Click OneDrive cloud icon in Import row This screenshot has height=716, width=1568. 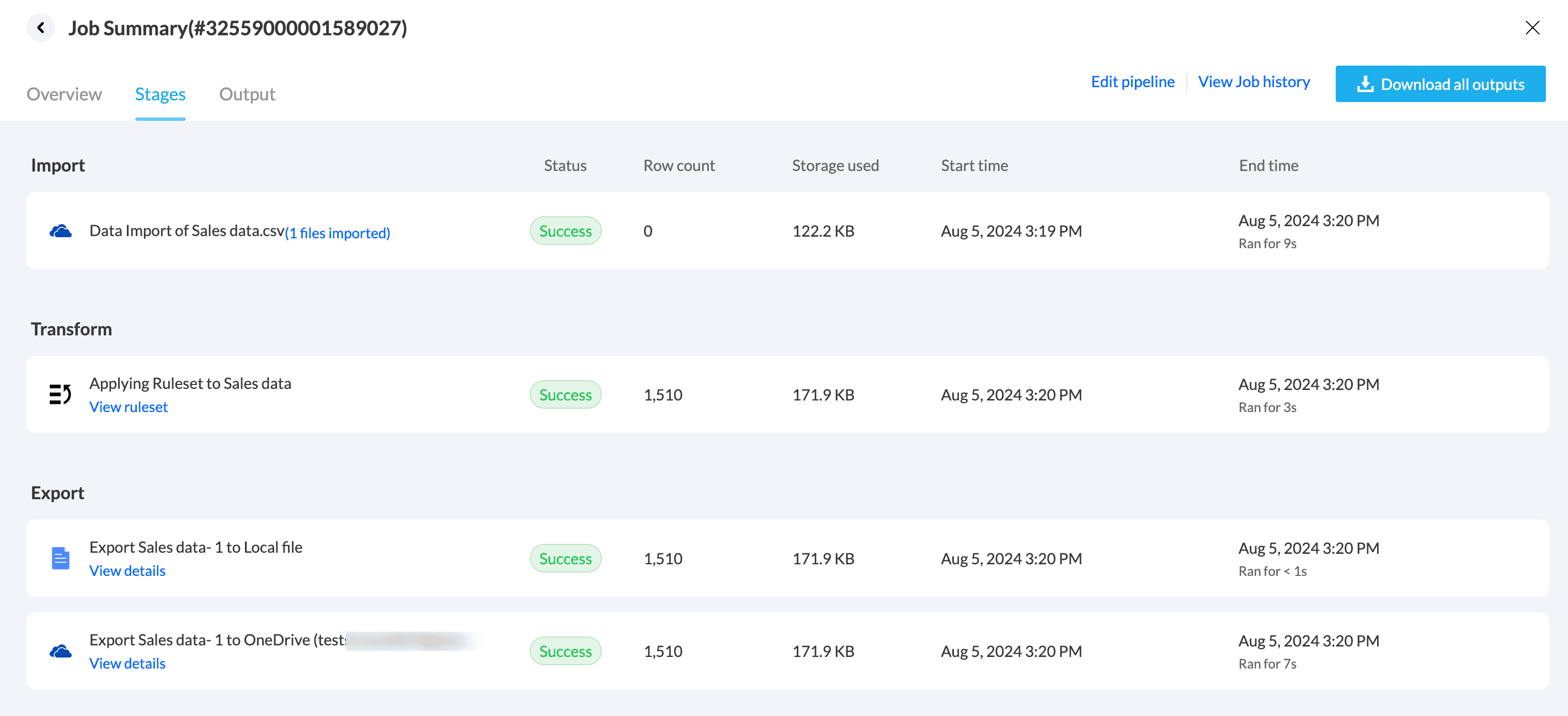[x=60, y=231]
